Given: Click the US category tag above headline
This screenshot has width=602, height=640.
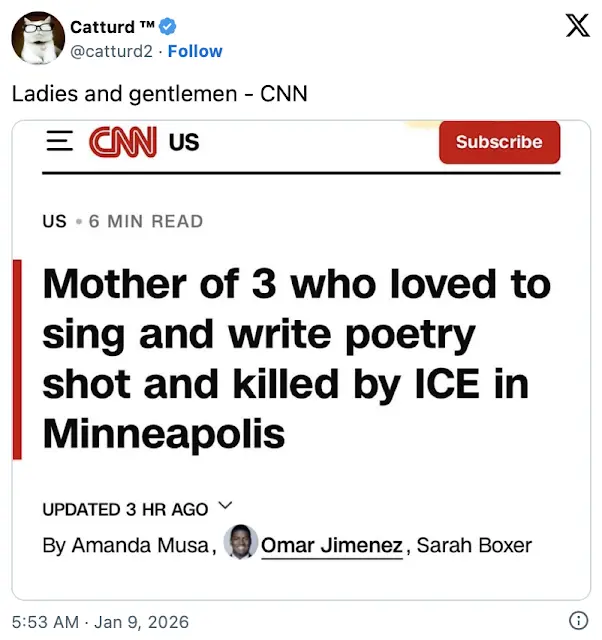Looking at the screenshot, I should click(54, 221).
